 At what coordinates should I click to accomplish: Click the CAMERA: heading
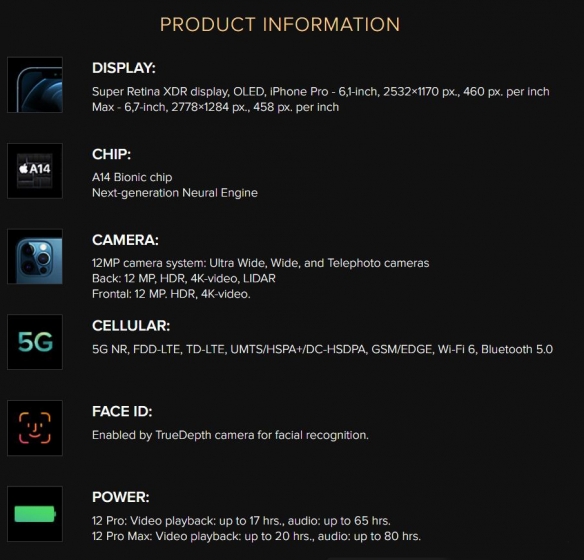pos(125,240)
